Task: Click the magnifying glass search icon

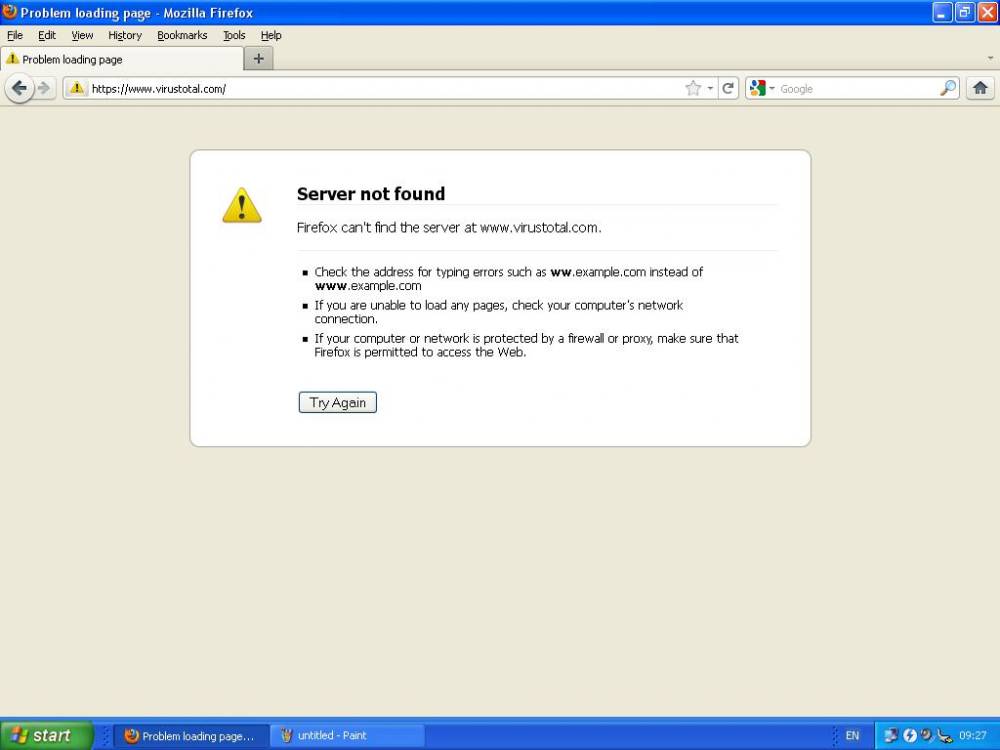Action: coord(948,88)
